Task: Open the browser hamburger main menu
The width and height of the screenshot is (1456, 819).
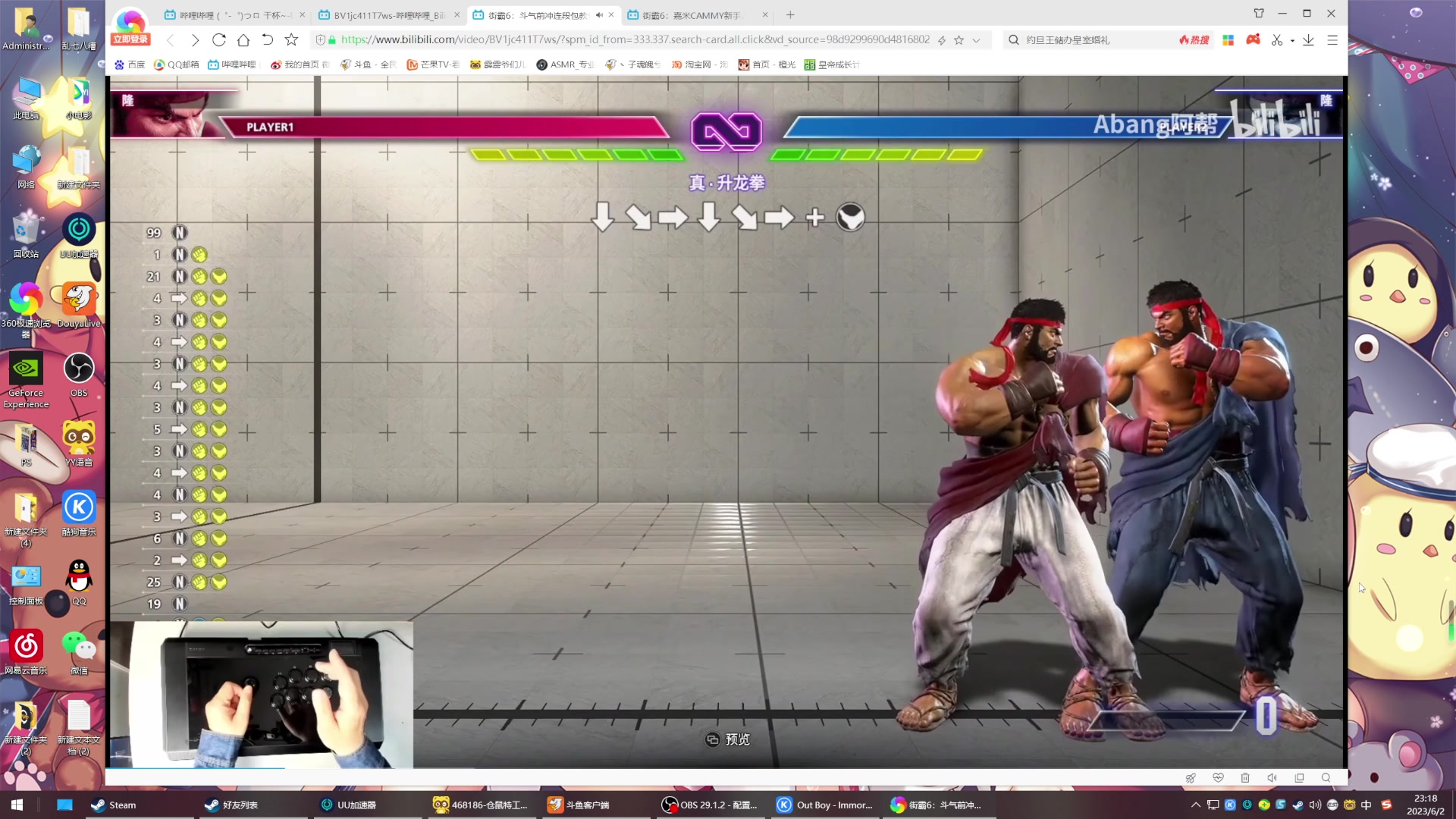Action: [x=1332, y=40]
